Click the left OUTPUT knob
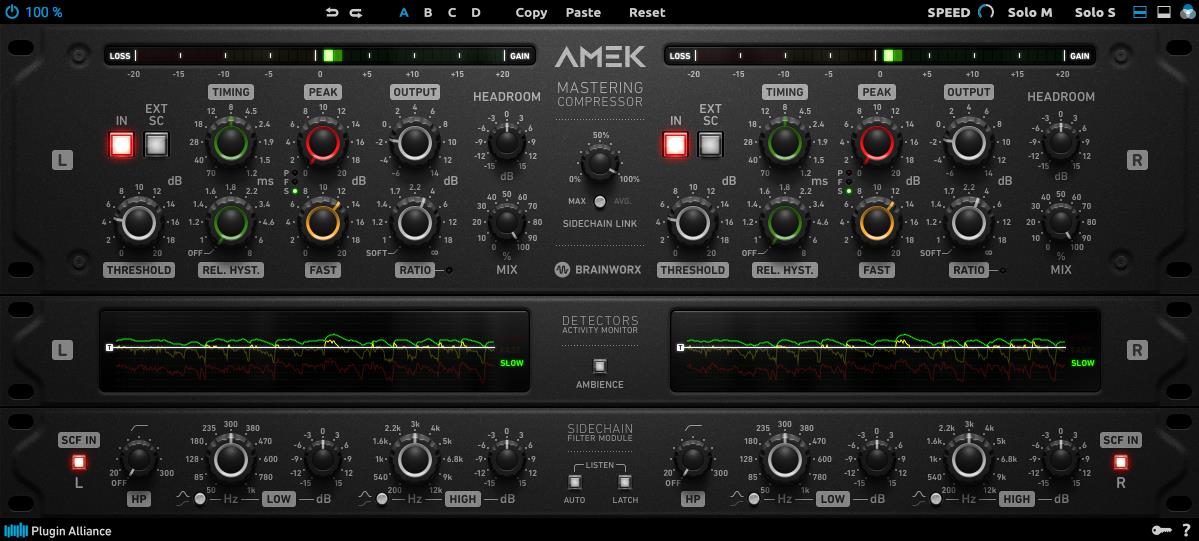Viewport: 1199px width, 541px height. pos(414,142)
